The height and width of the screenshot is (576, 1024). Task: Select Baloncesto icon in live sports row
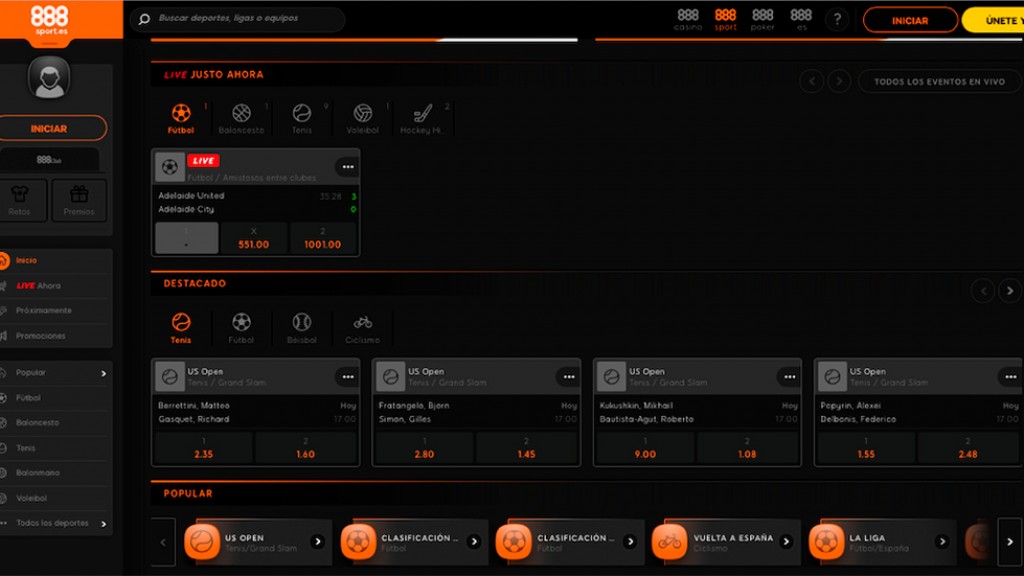tap(241, 118)
